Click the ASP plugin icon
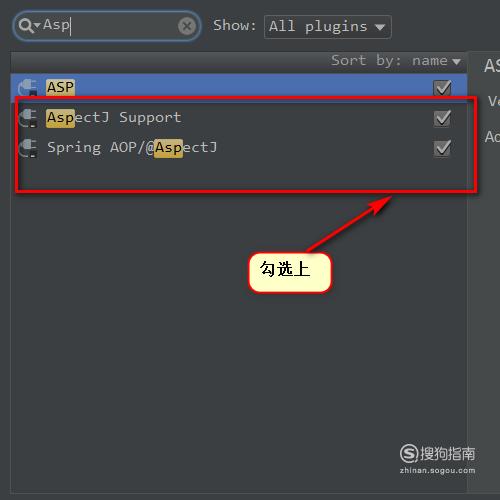 28,87
